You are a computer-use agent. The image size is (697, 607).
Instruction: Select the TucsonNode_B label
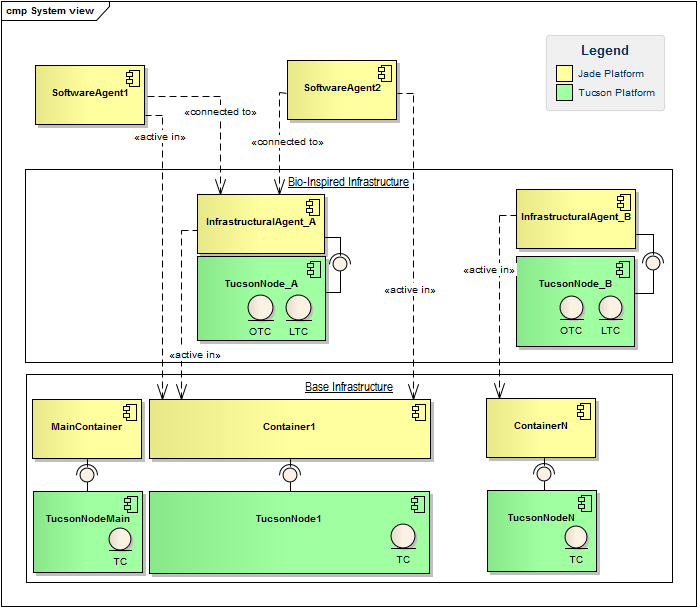575,284
